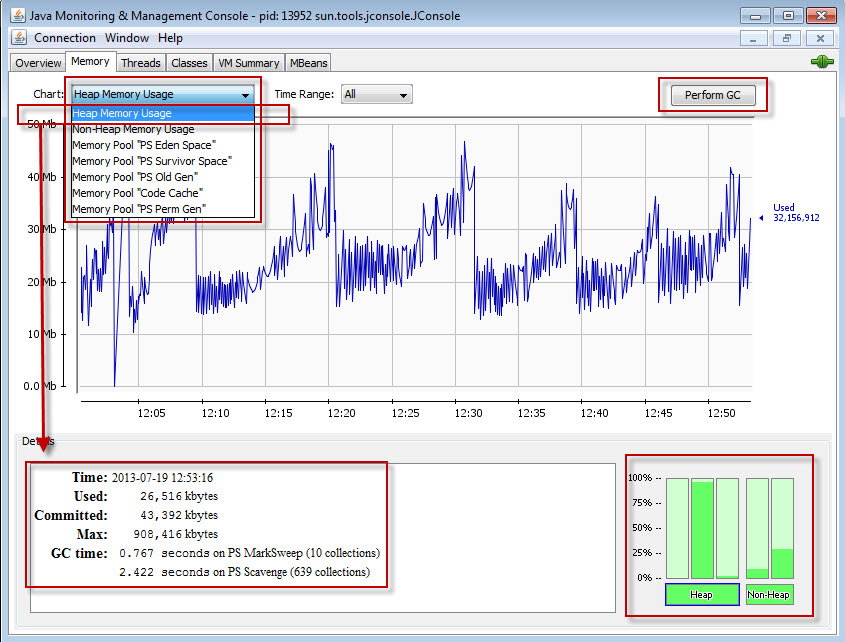Minimize the inner connection window
Image resolution: width=845 pixels, height=642 pixels.
pos(753,38)
